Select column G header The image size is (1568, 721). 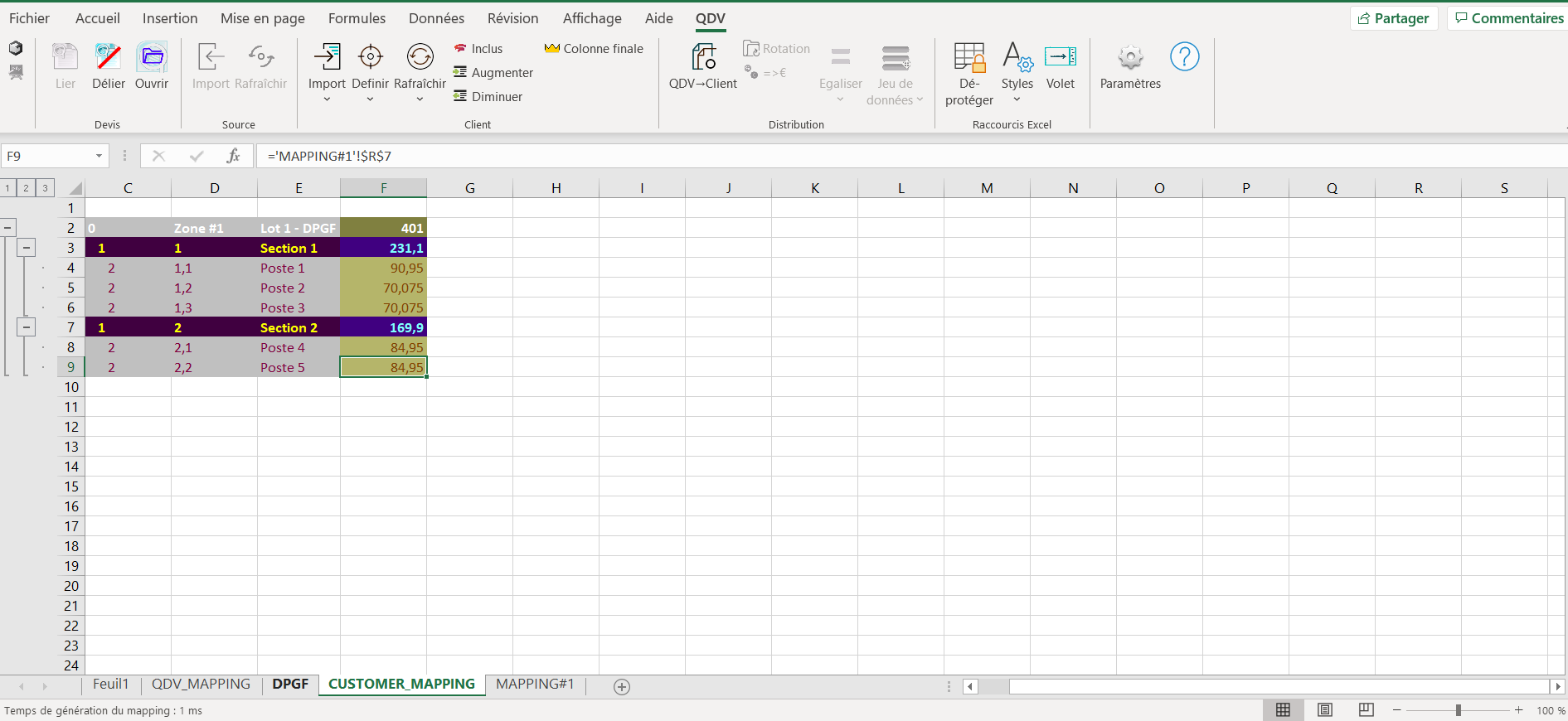pyautogui.click(x=469, y=188)
